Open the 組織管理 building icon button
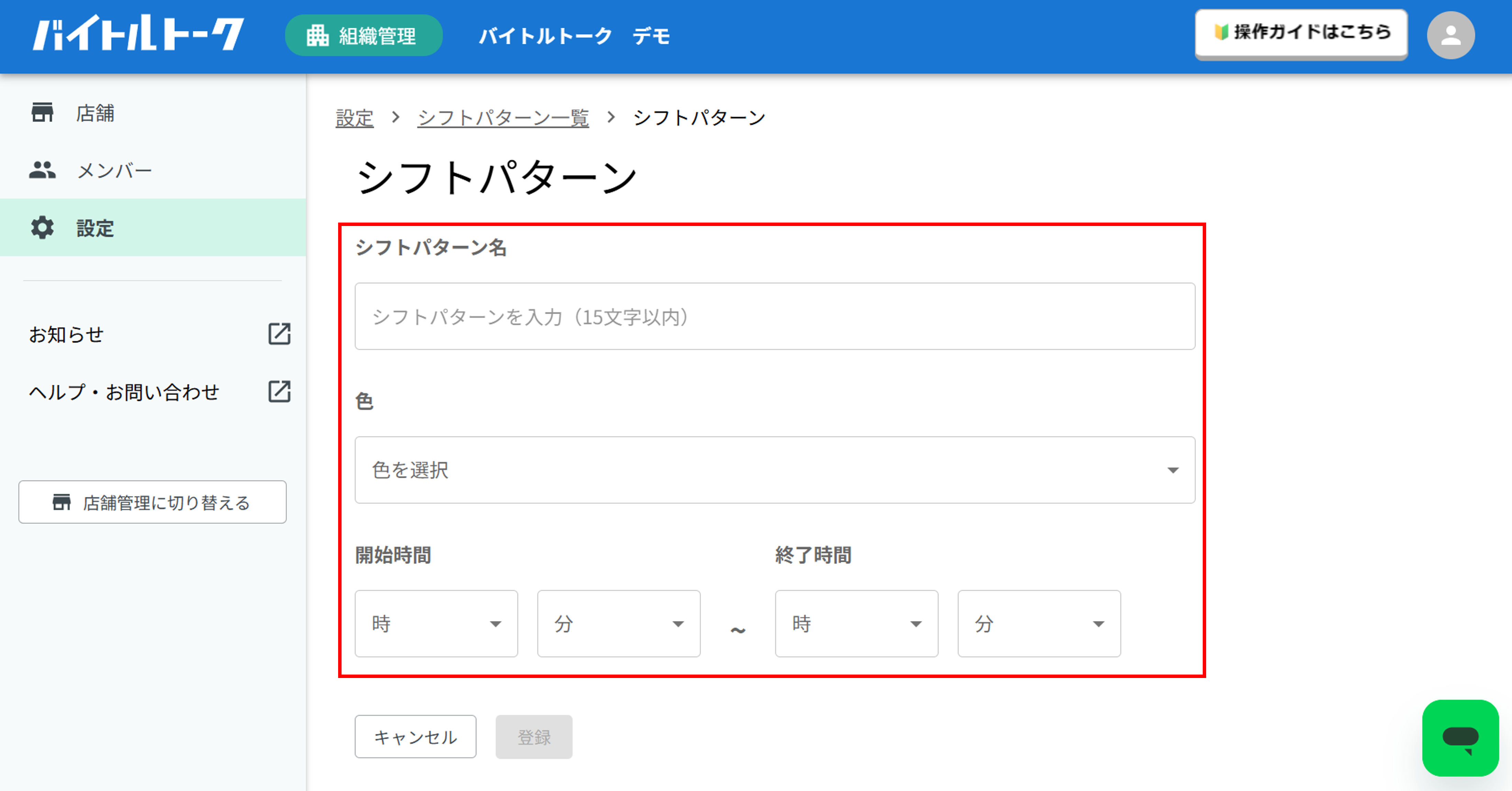 [363, 36]
